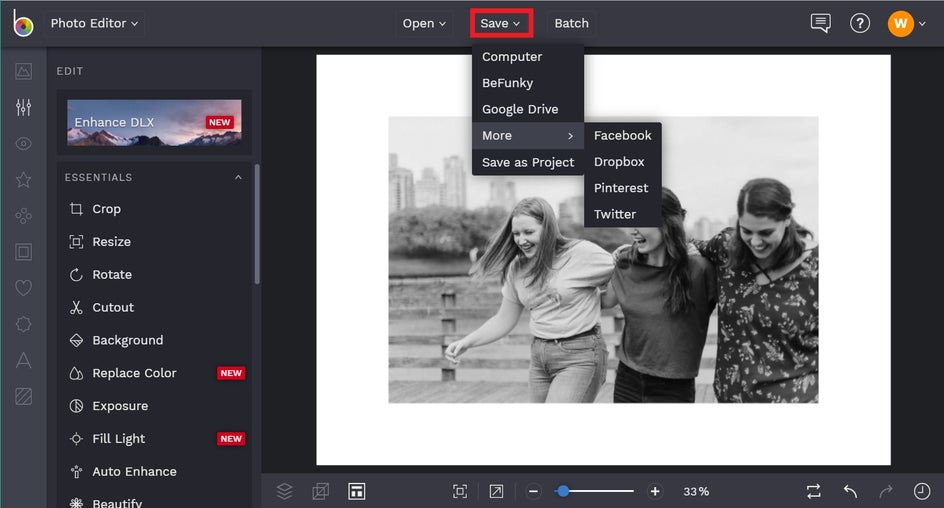Select the Text tool in sidebar

pos(23,361)
